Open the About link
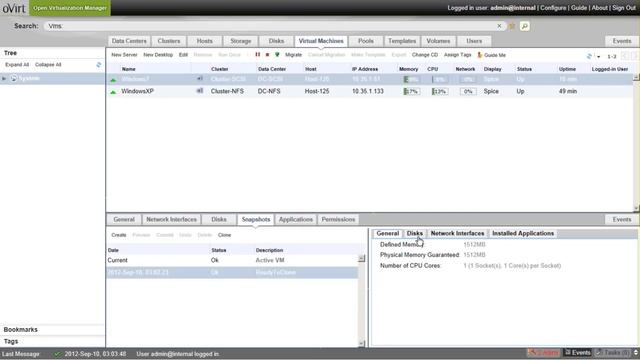The image size is (640, 360). pyautogui.click(x=600, y=8)
